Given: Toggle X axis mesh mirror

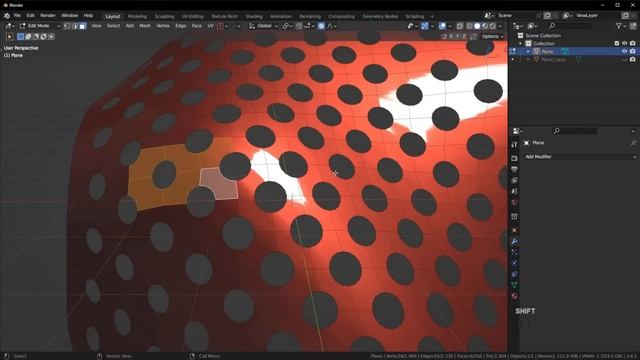Looking at the screenshot, I should (451, 37).
